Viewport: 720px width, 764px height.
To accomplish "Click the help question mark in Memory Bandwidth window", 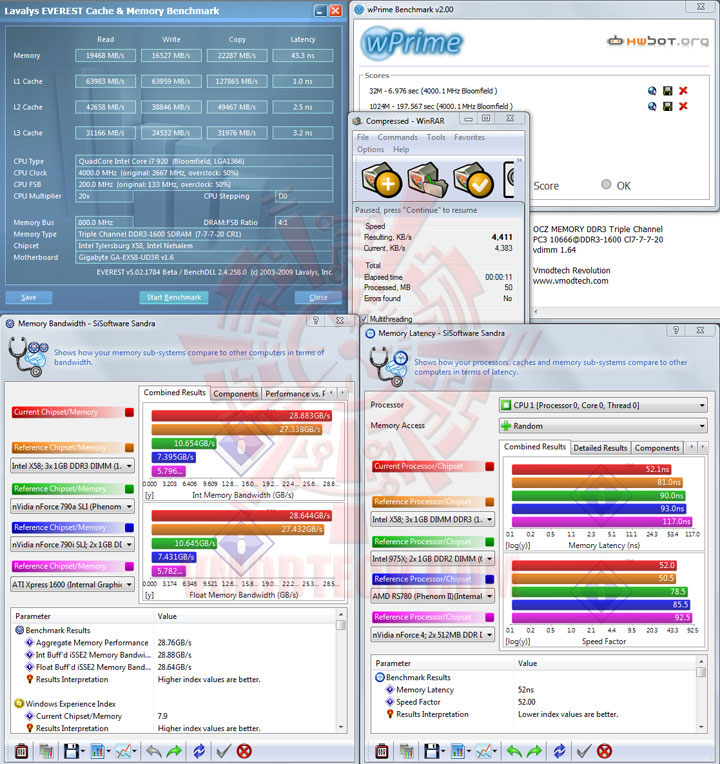I will click(x=316, y=321).
